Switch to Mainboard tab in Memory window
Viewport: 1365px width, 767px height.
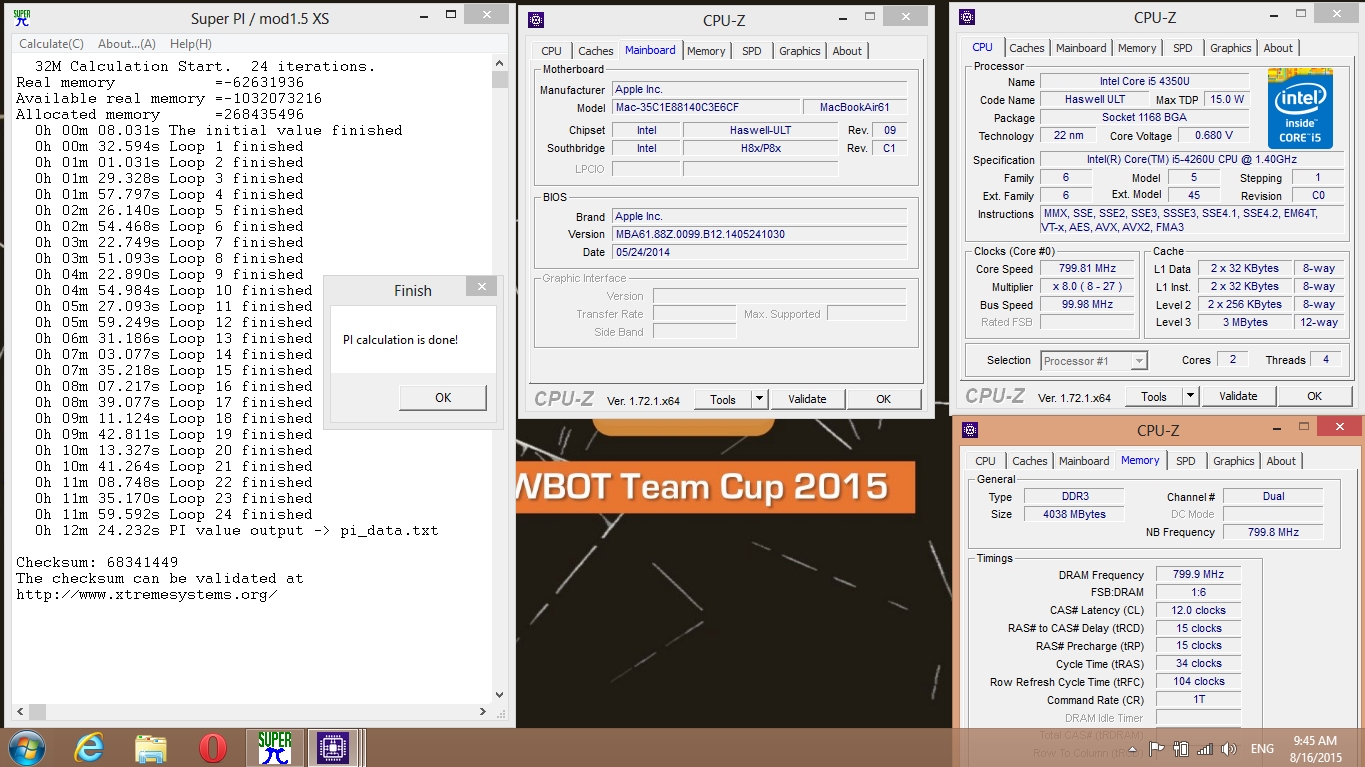(1084, 461)
